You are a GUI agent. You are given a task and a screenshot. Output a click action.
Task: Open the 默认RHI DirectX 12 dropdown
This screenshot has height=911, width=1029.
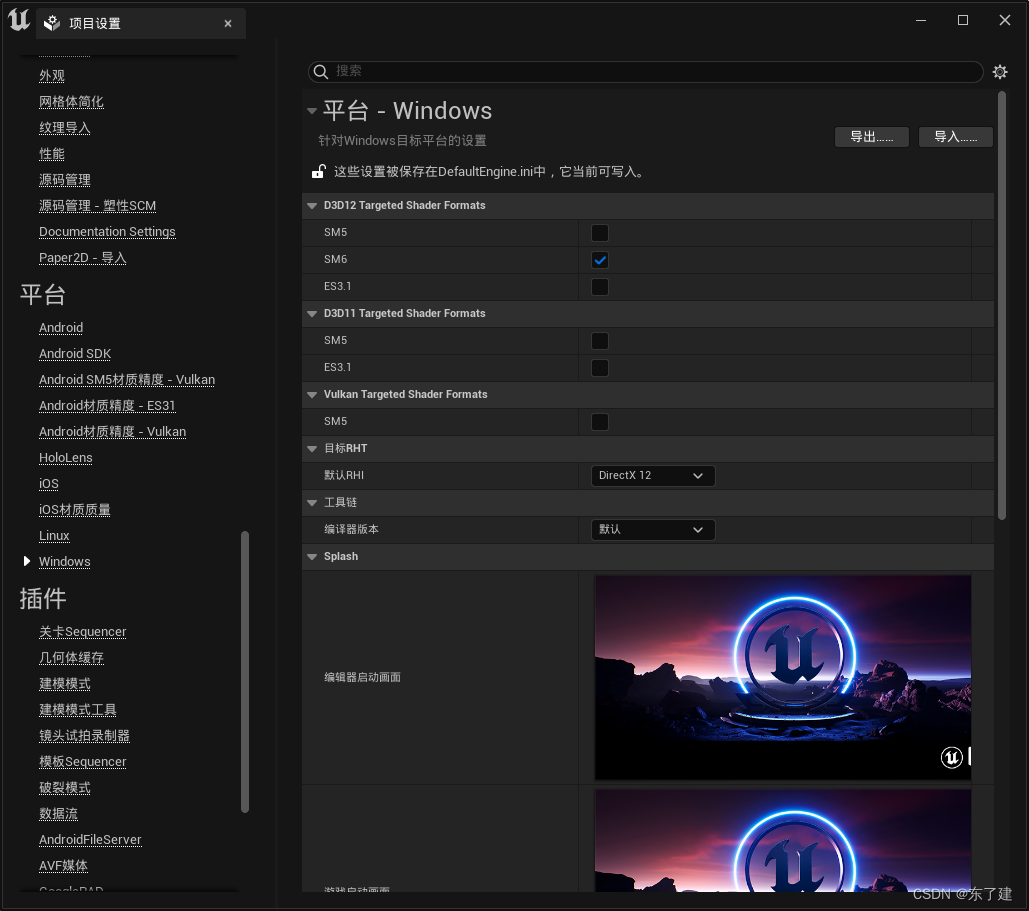(652, 475)
